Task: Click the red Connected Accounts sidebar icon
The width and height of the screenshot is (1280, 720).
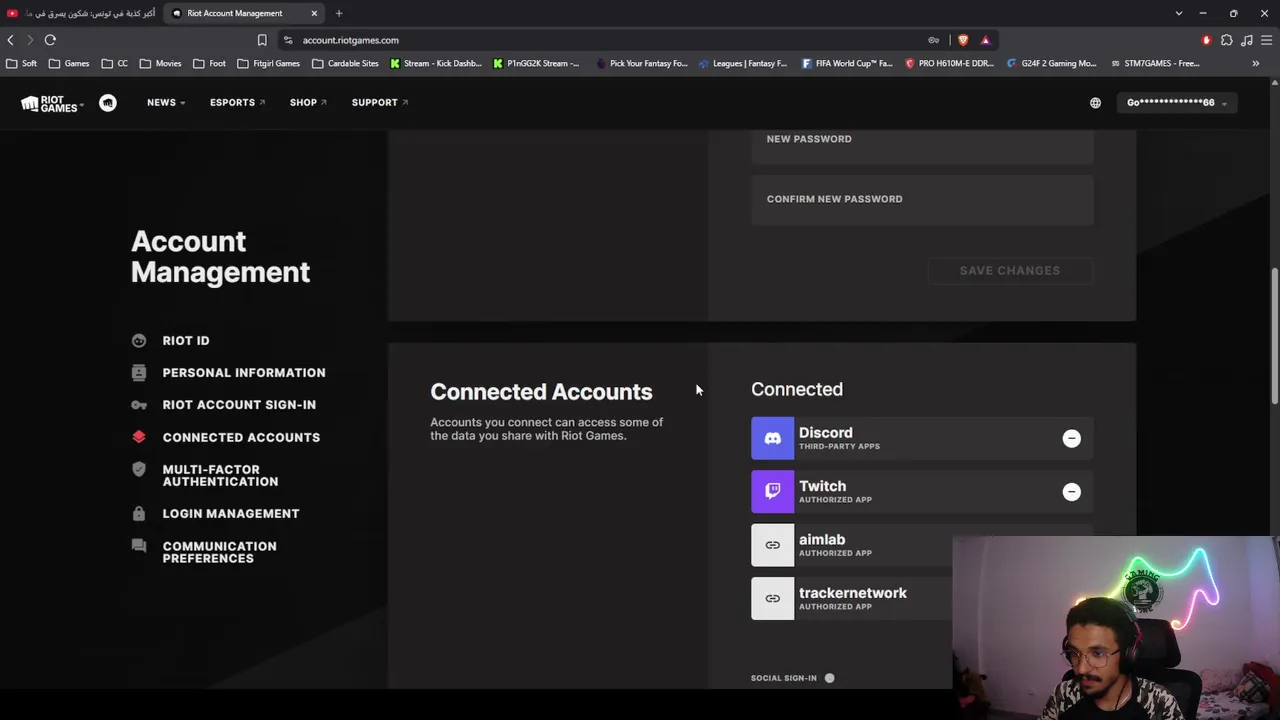Action: [x=139, y=437]
